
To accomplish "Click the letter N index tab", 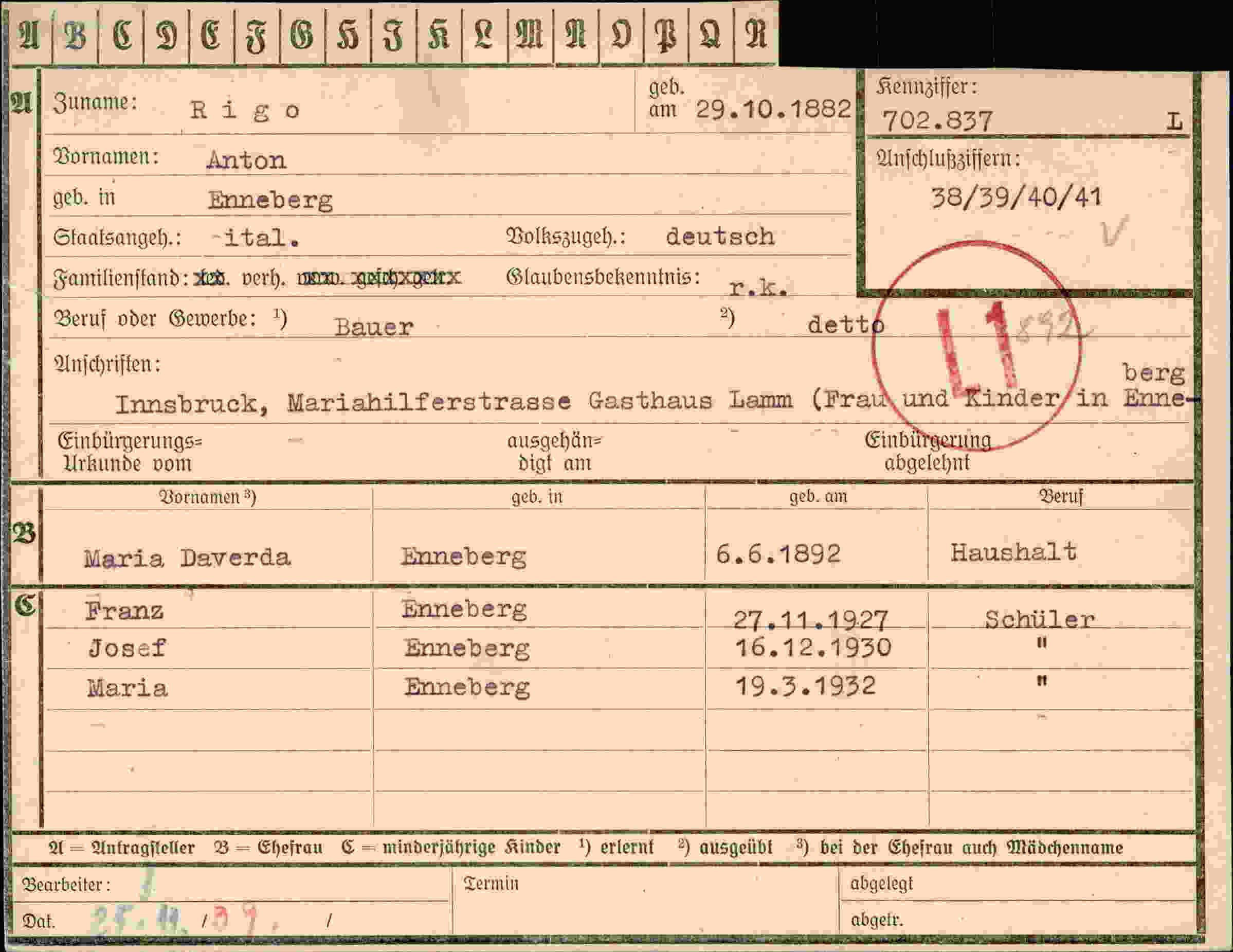I will coord(576,35).
